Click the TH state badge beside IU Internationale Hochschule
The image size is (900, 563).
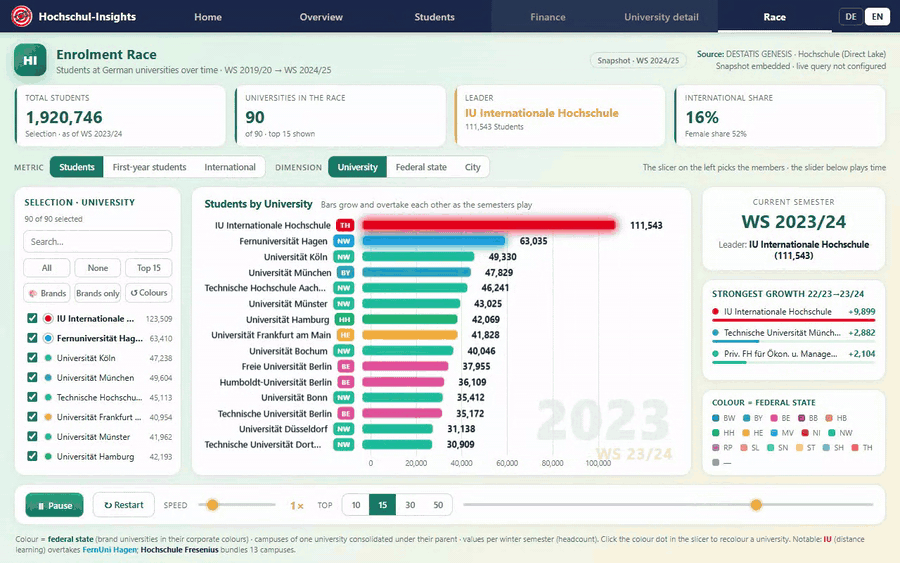[x=344, y=226]
